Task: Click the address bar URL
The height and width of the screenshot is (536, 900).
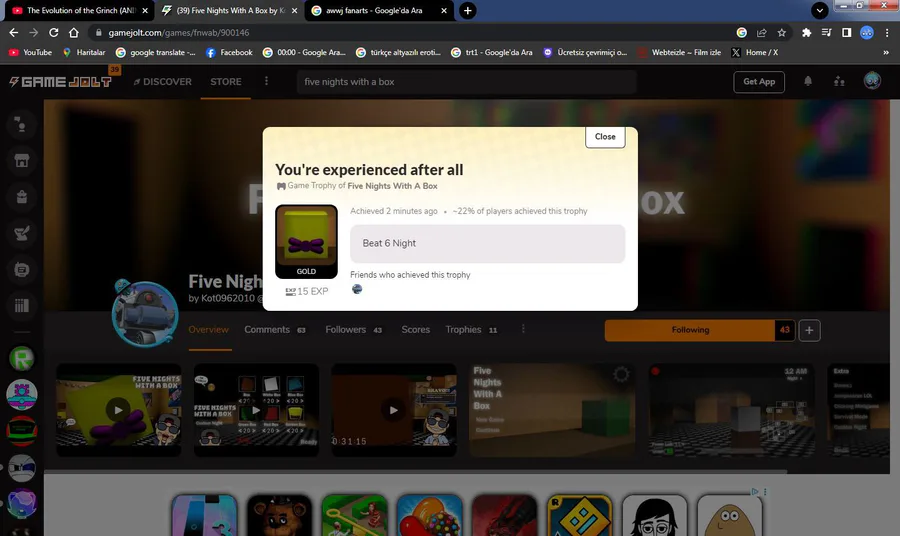Action: point(179,33)
